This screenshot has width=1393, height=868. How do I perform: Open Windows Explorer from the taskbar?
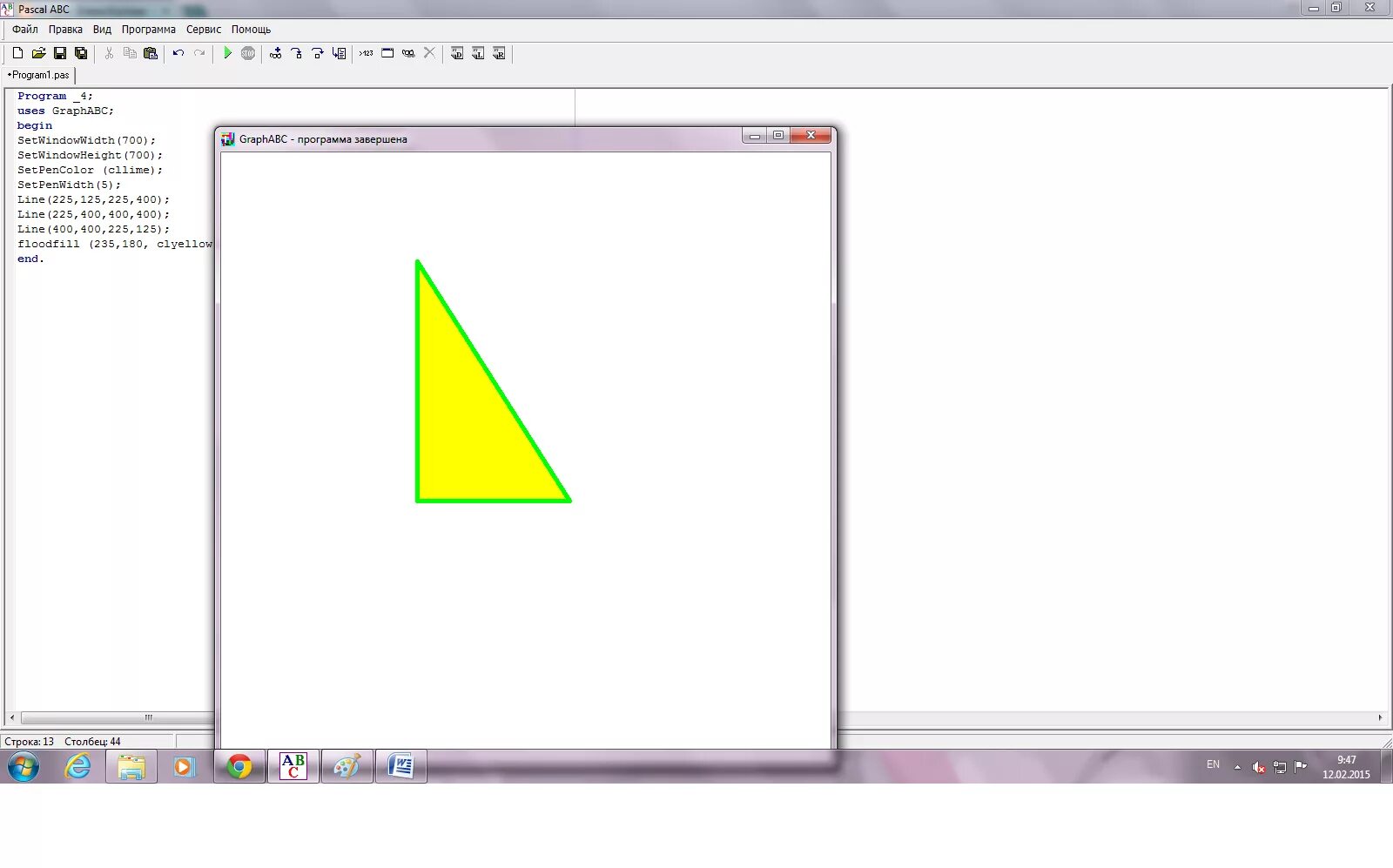click(x=131, y=767)
